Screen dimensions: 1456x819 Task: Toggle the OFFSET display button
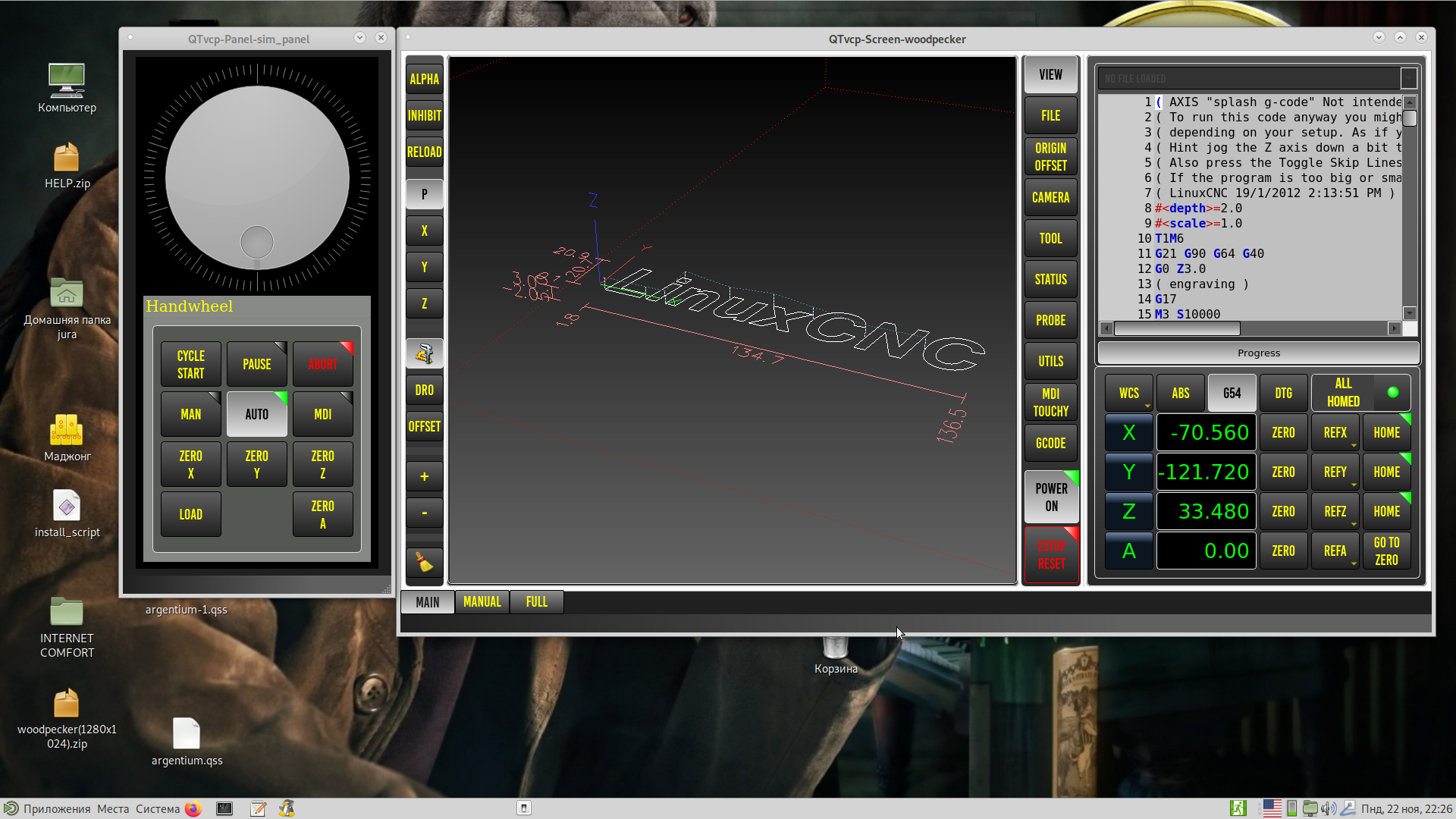click(x=424, y=426)
